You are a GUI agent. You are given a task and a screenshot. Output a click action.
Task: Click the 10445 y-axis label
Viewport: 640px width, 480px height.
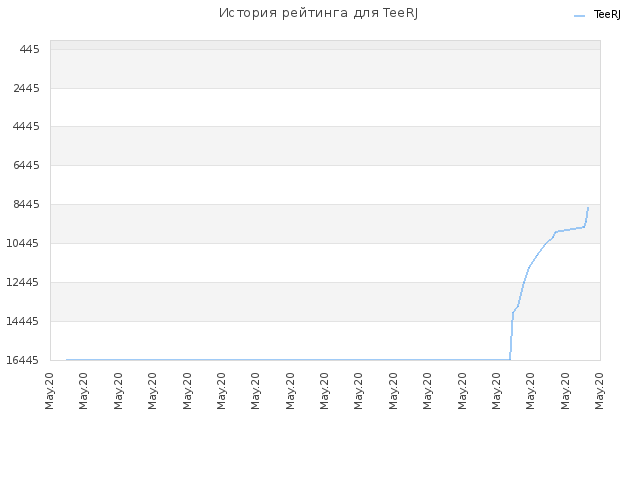click(23, 243)
